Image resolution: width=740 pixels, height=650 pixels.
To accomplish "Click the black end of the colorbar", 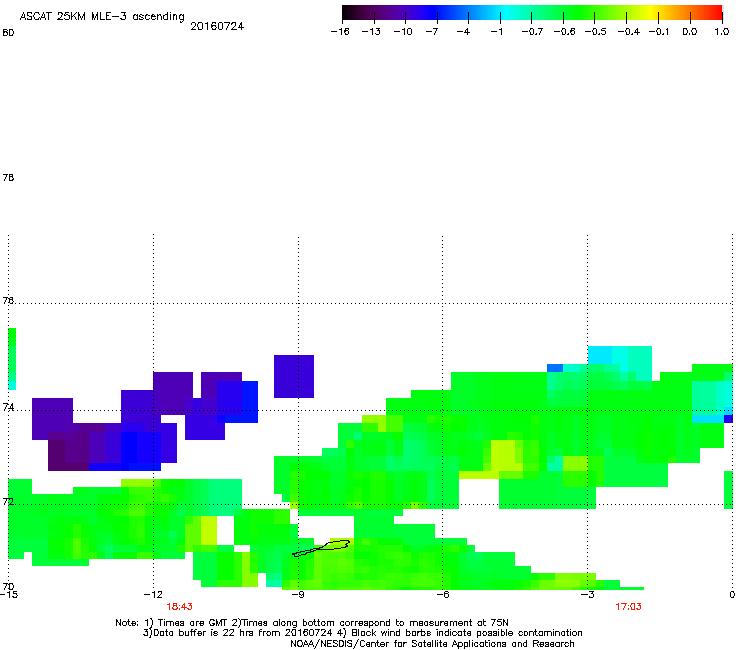I will pos(349,13).
